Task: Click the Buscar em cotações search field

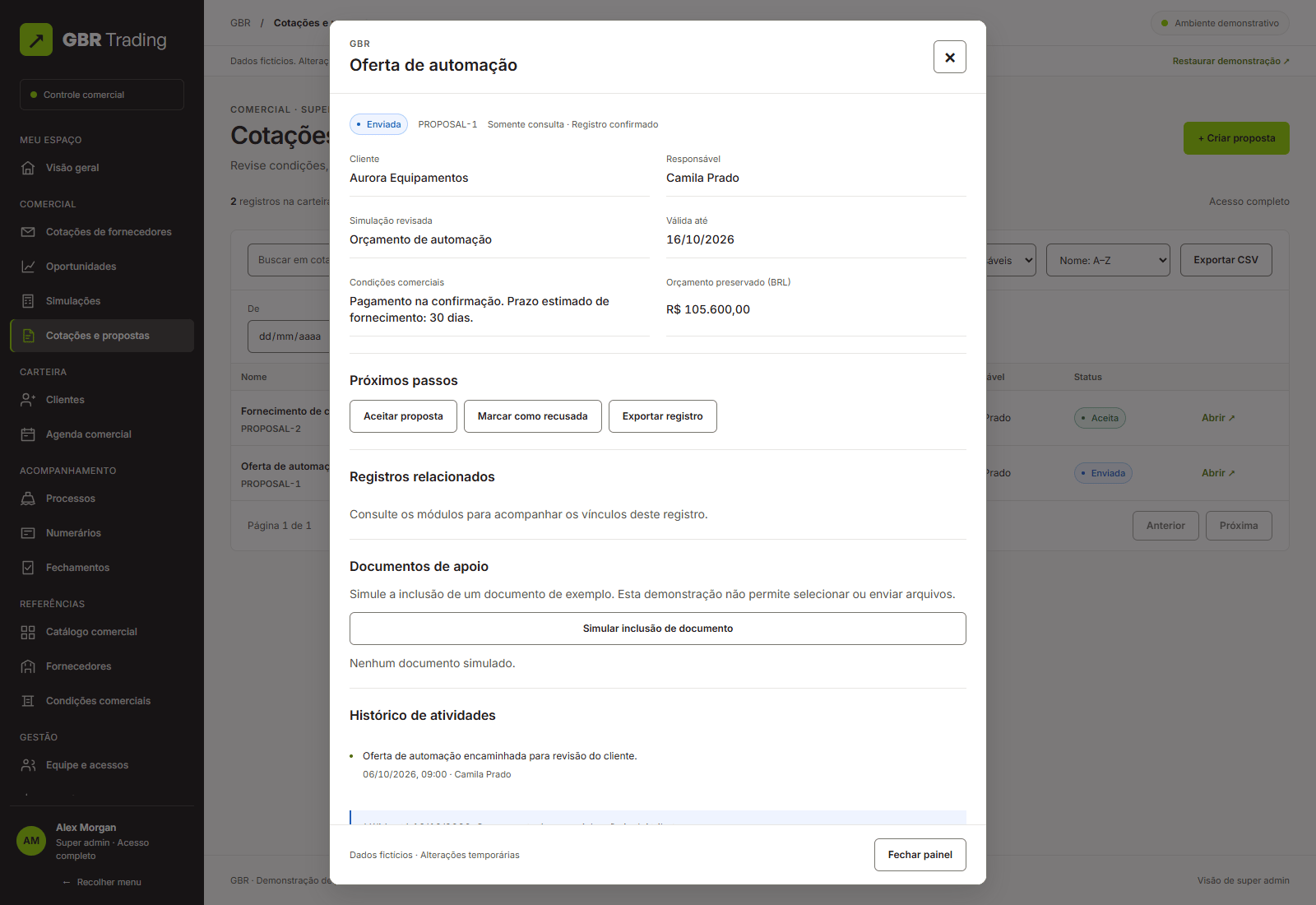Action: (x=289, y=260)
